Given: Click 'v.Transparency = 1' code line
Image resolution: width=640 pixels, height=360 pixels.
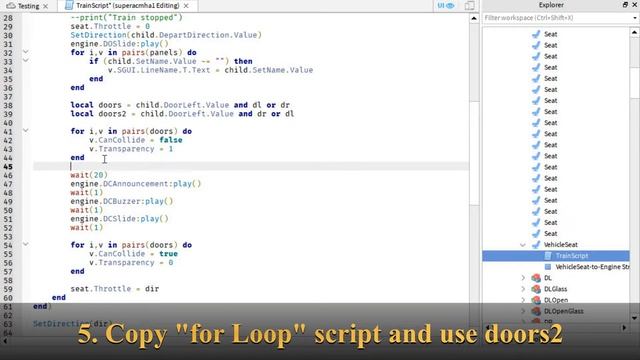Looking at the screenshot, I should tap(131, 149).
